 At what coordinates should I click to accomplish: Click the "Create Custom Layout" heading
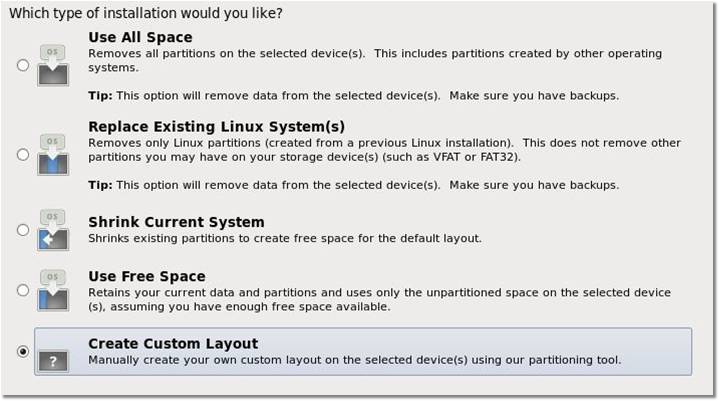coord(173,343)
